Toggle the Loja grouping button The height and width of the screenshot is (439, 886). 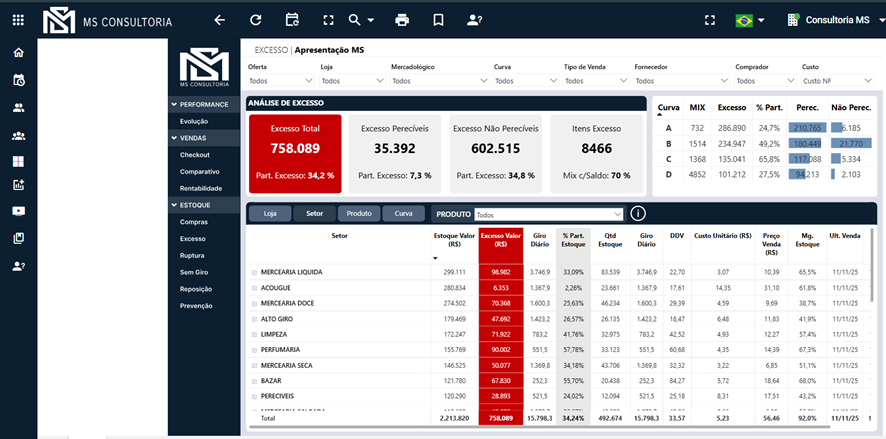pyautogui.click(x=269, y=213)
